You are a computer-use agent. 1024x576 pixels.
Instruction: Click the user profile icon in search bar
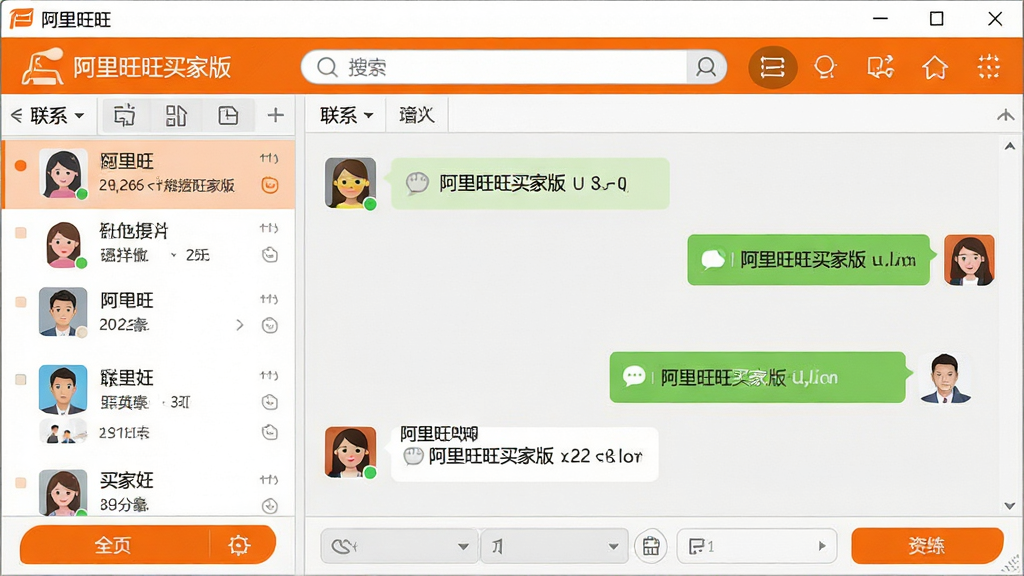point(706,67)
